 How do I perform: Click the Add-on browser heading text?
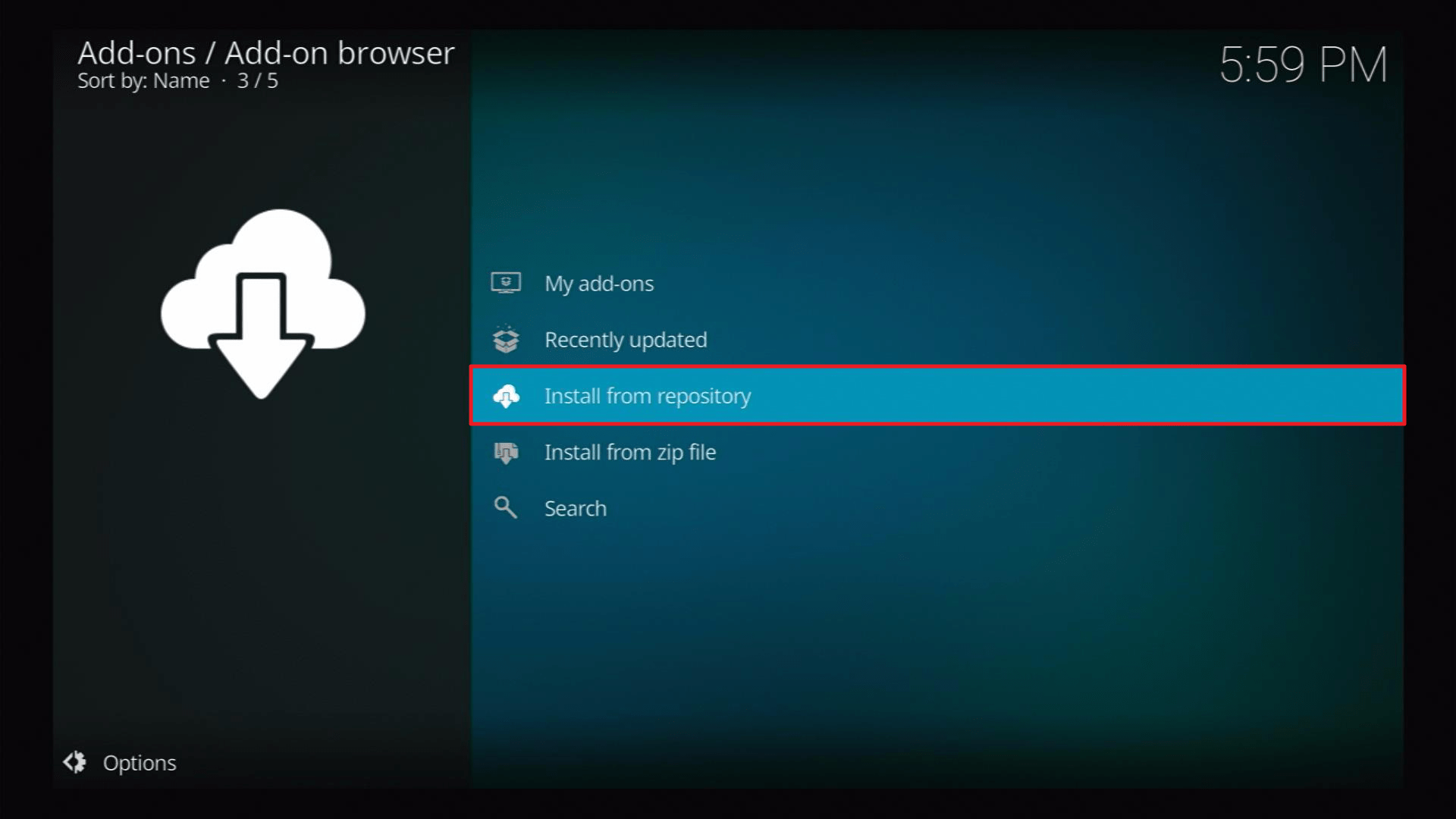tap(339, 53)
